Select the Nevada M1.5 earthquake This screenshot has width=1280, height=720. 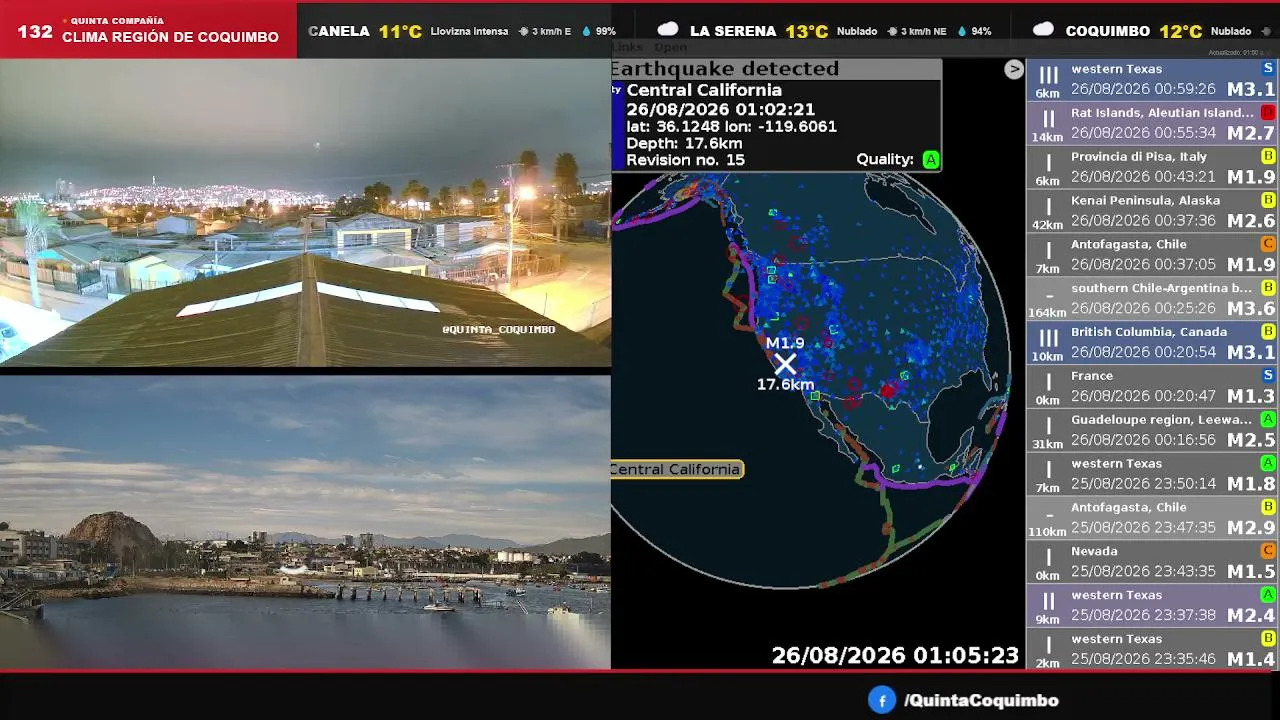(x=1152, y=561)
